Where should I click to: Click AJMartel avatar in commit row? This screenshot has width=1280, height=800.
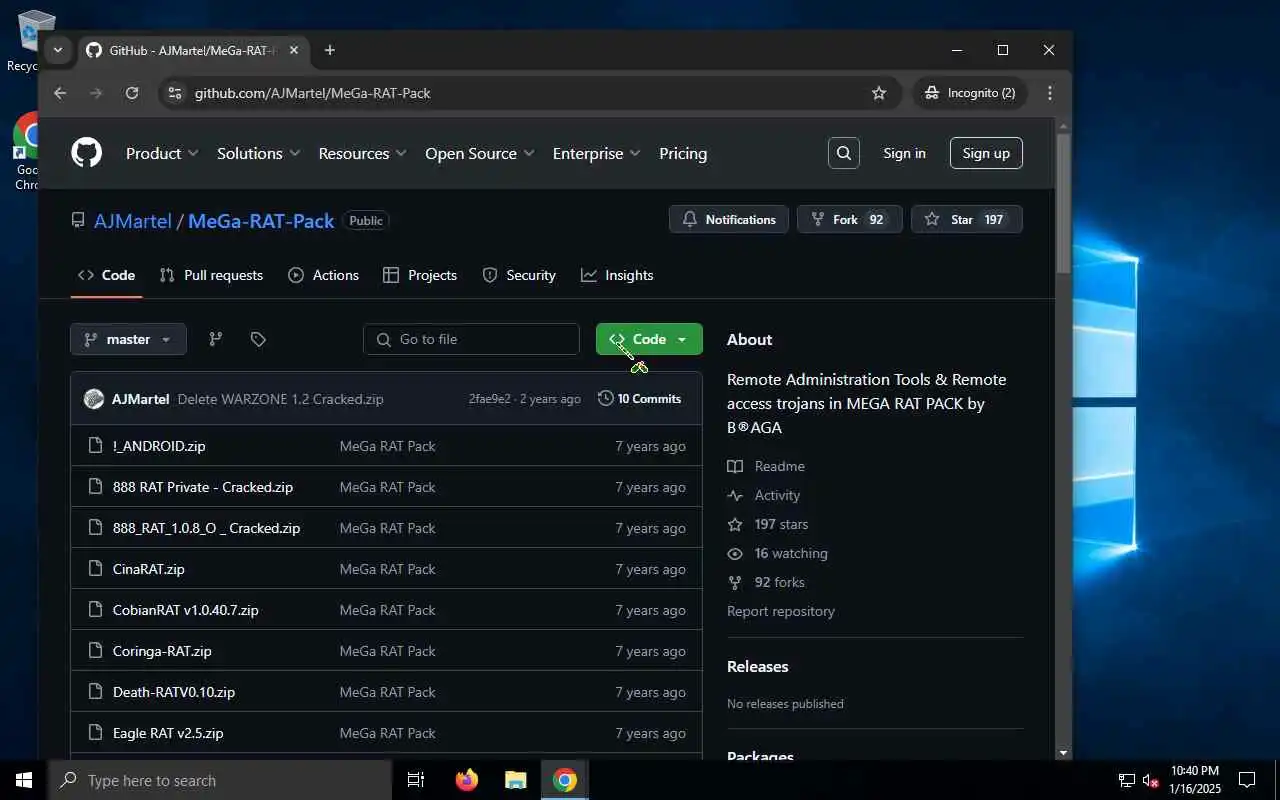[x=94, y=399]
